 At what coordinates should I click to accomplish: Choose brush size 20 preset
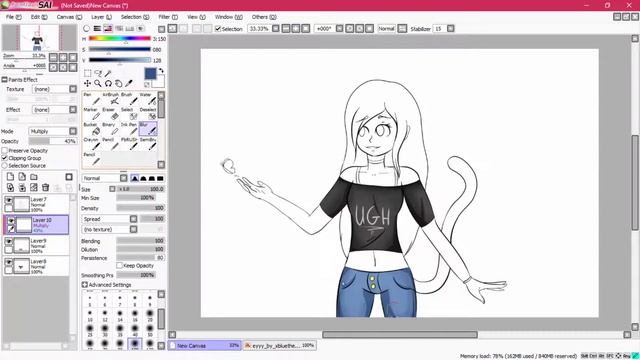[x=150, y=316]
